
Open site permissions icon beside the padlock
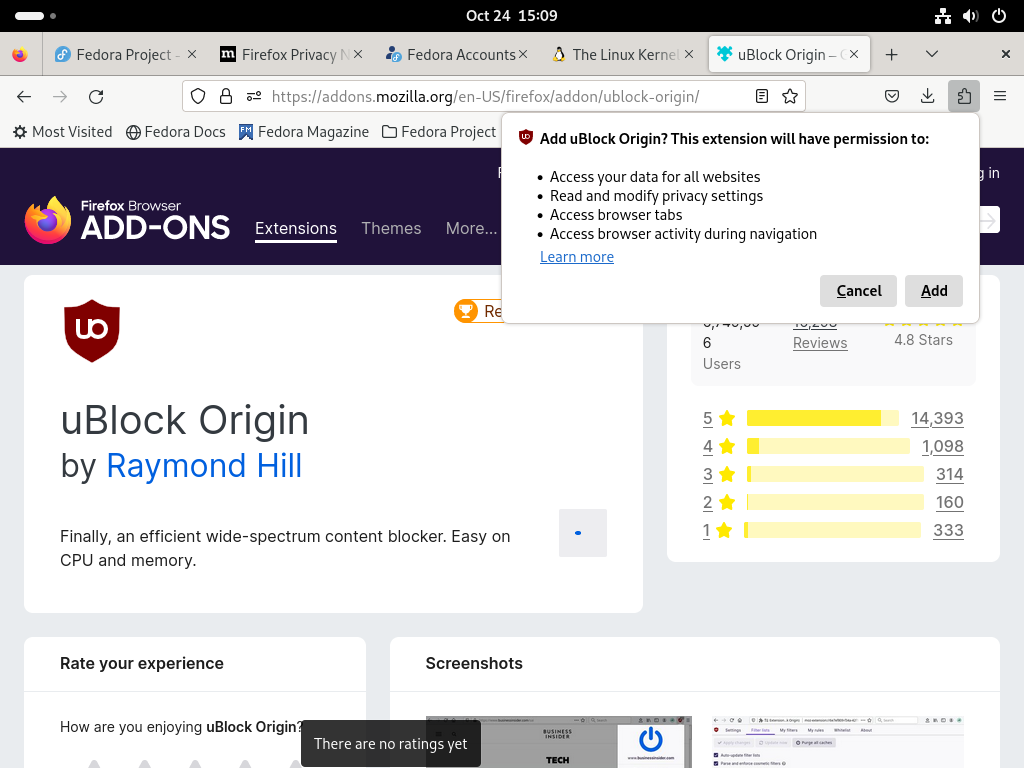254,97
